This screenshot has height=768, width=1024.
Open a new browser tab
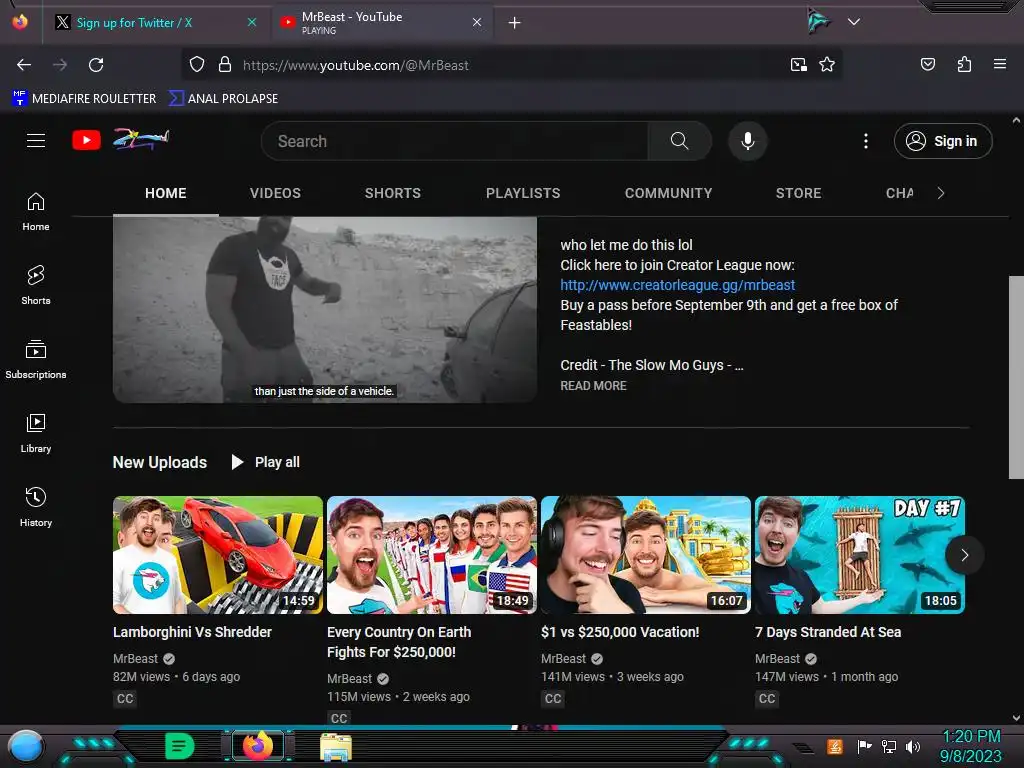(515, 23)
